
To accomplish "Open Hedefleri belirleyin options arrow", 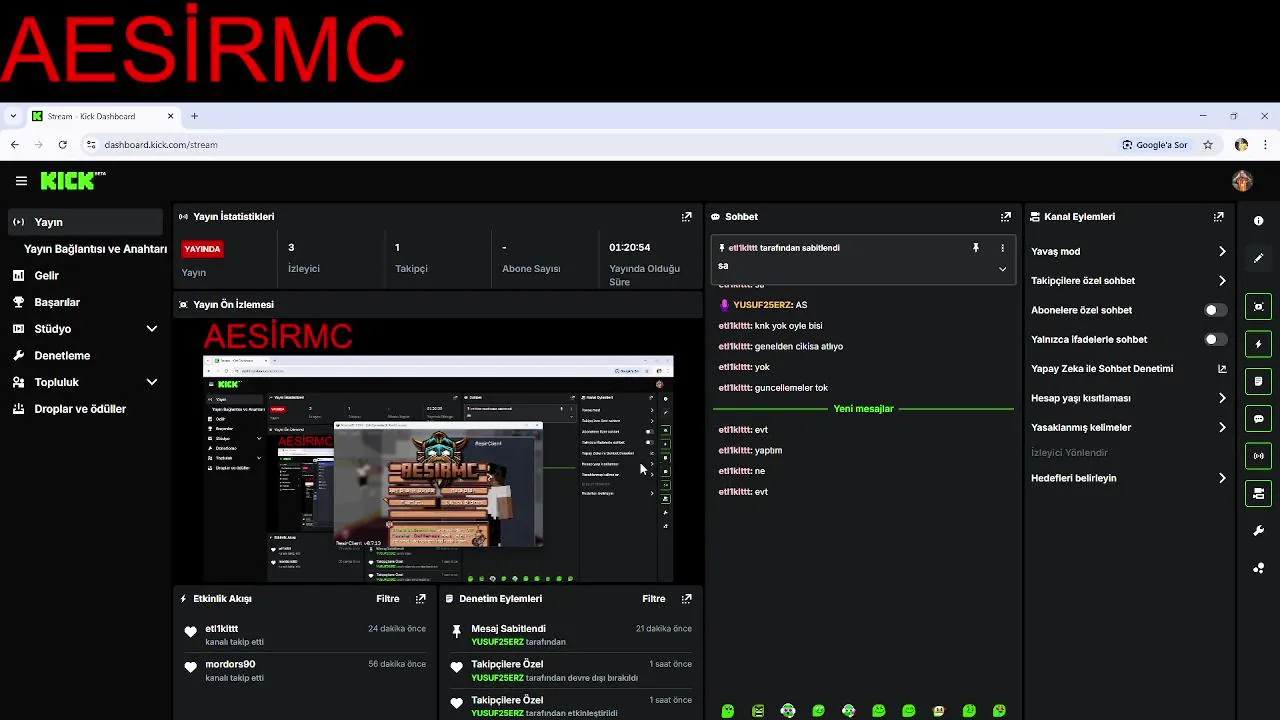I will (1222, 478).
